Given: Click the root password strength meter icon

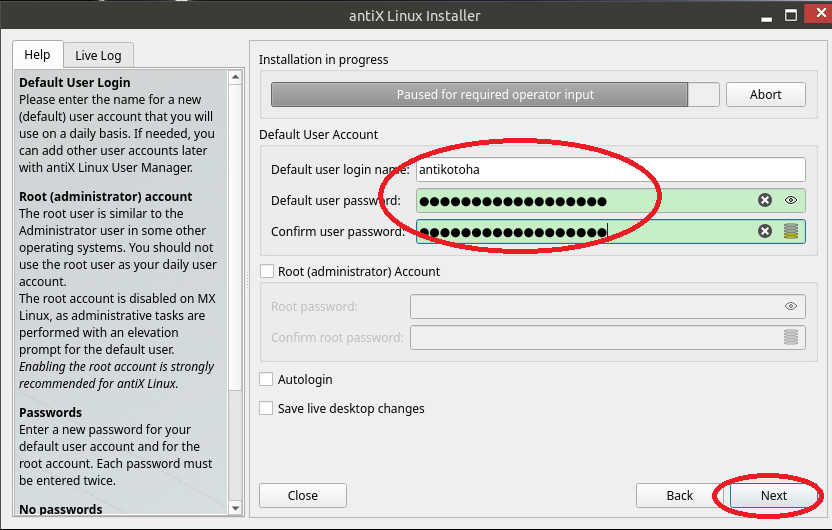Looking at the screenshot, I should click(791, 338).
